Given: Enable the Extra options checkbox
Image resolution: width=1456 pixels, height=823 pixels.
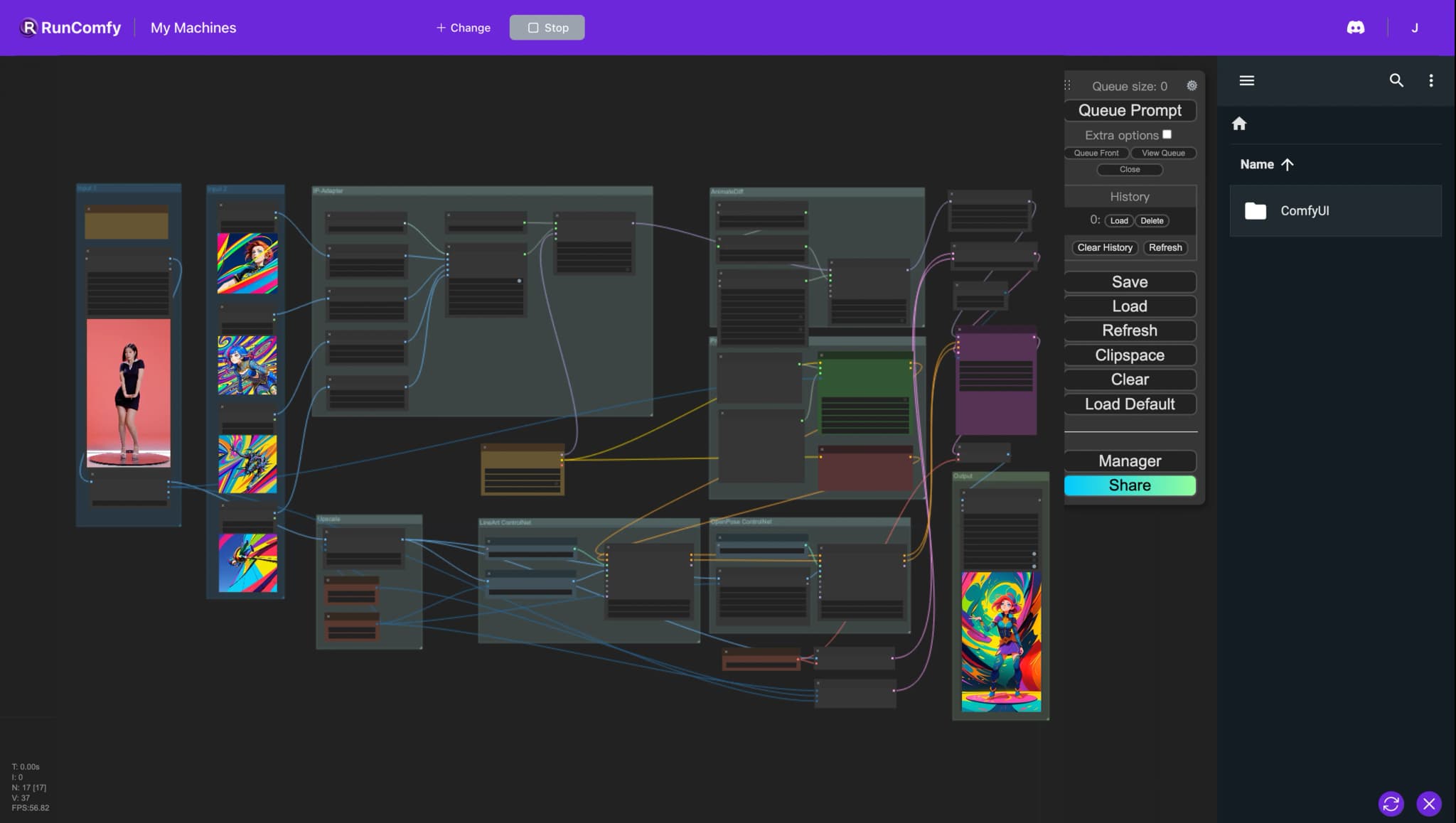Looking at the screenshot, I should coord(1167,134).
